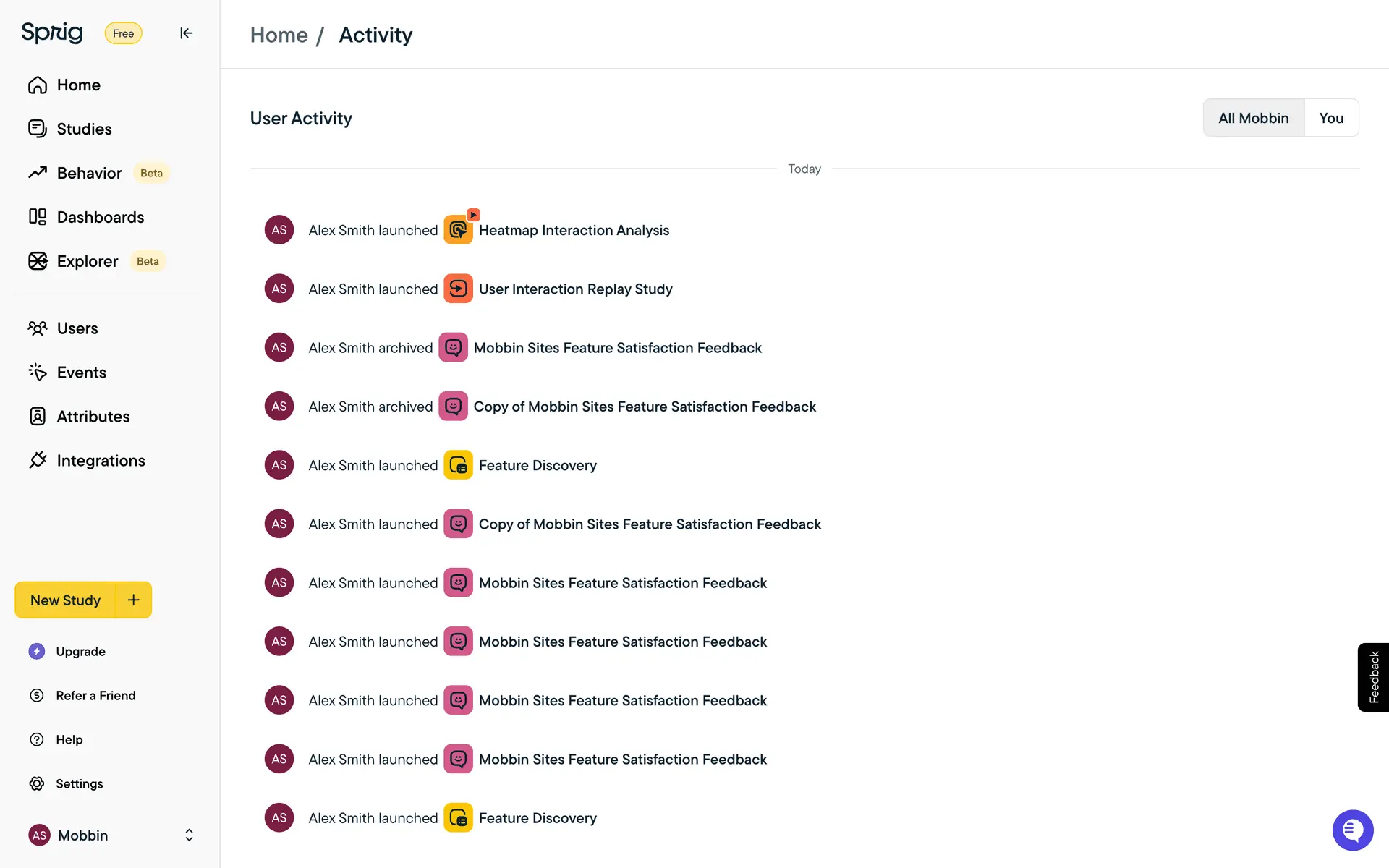Open the vertical Feedback tab
Viewport: 1389px width, 868px height.
tap(1373, 677)
